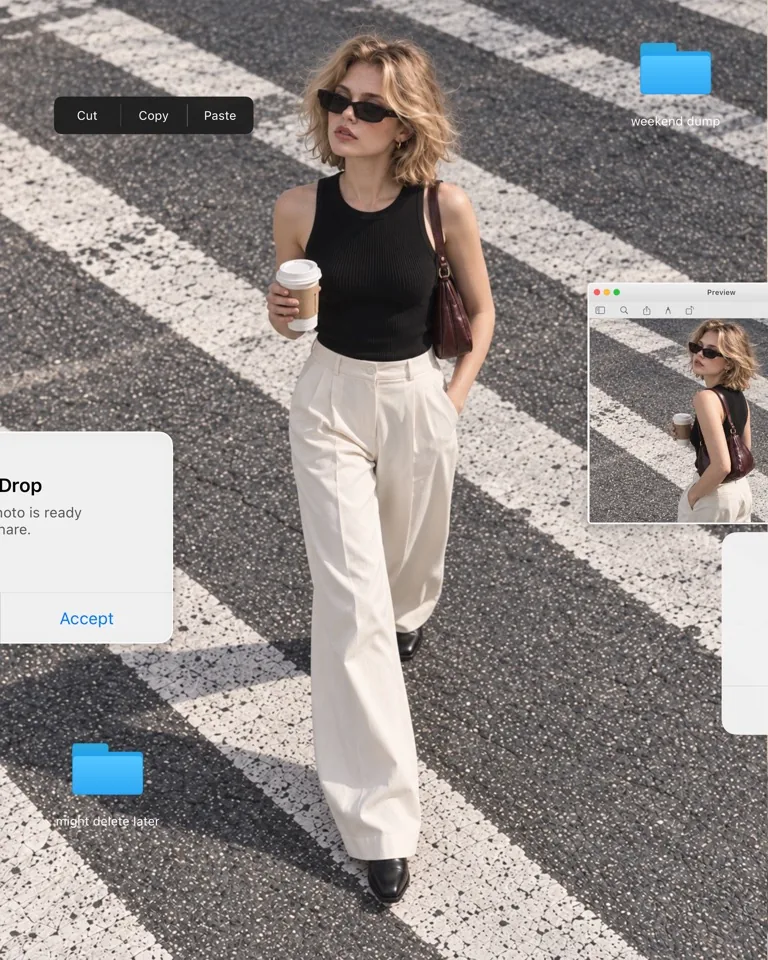Select the 'might delete later' folder icon
Viewport: 768px width, 960px height.
[107, 770]
